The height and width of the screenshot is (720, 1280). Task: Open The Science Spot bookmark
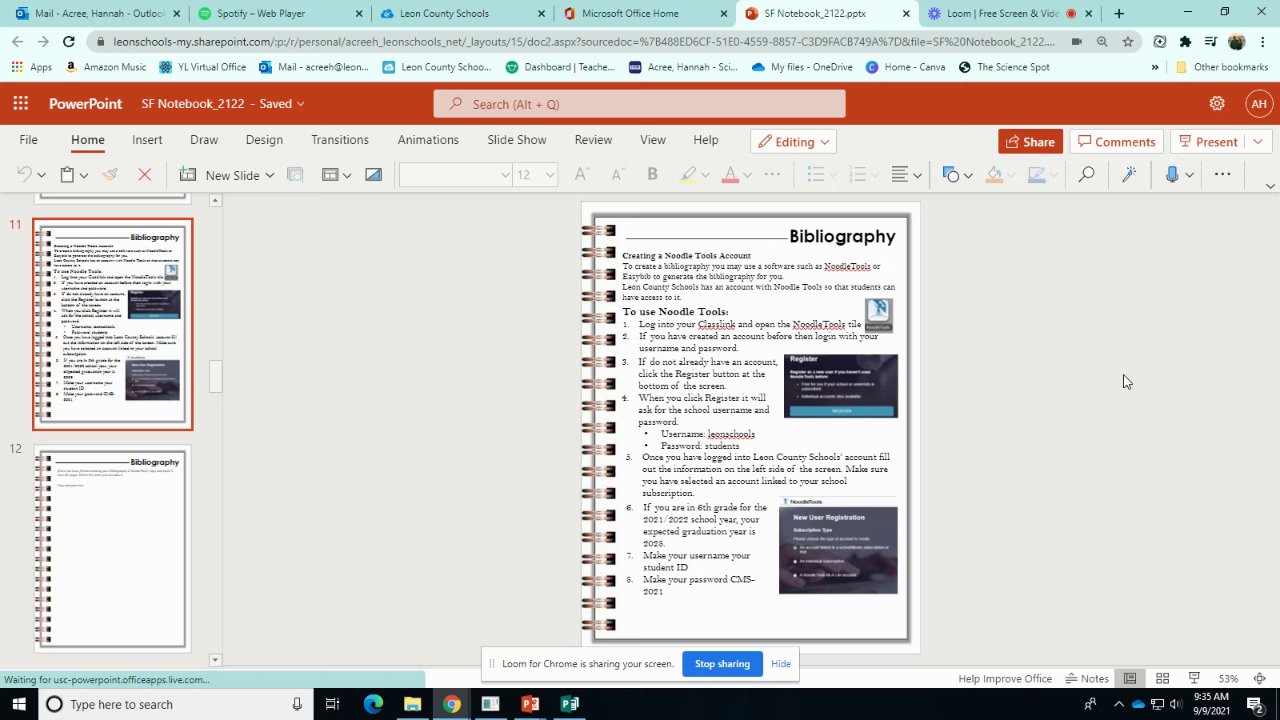[1004, 67]
